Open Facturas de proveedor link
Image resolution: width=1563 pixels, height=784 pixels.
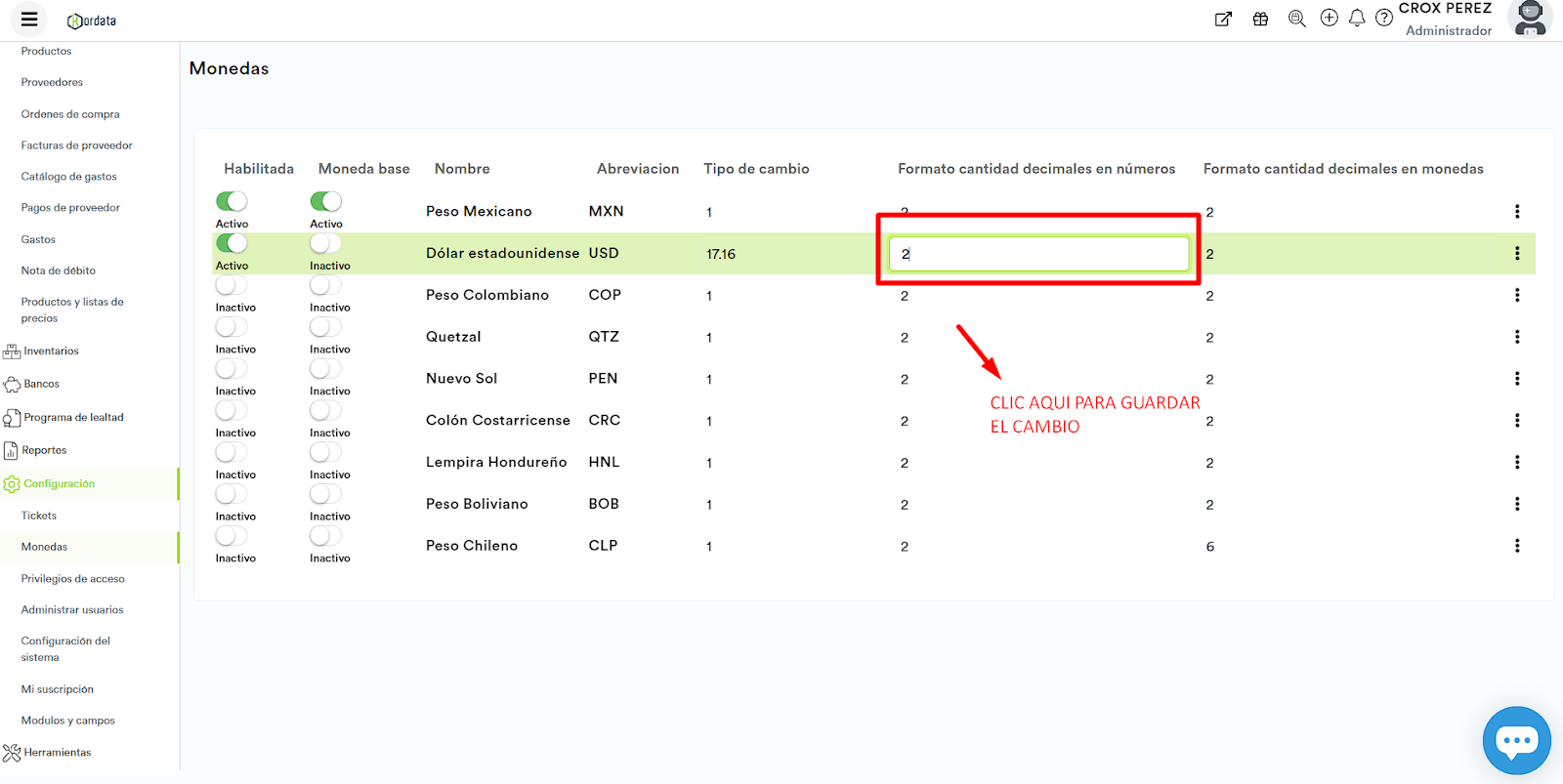77,145
